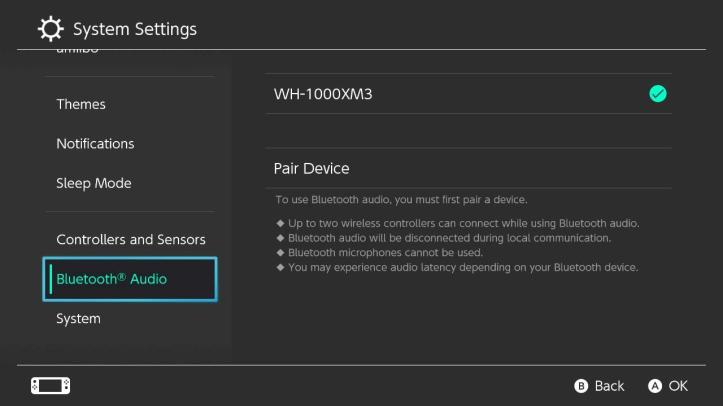Click the handheld console icon at bottom
Image resolution: width=723 pixels, height=406 pixels.
click(51, 385)
